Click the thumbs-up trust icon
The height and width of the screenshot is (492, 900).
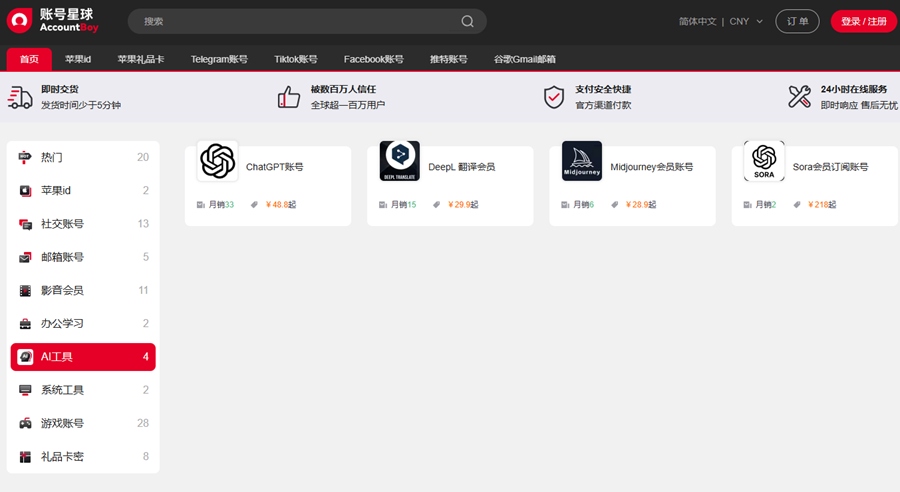click(289, 97)
